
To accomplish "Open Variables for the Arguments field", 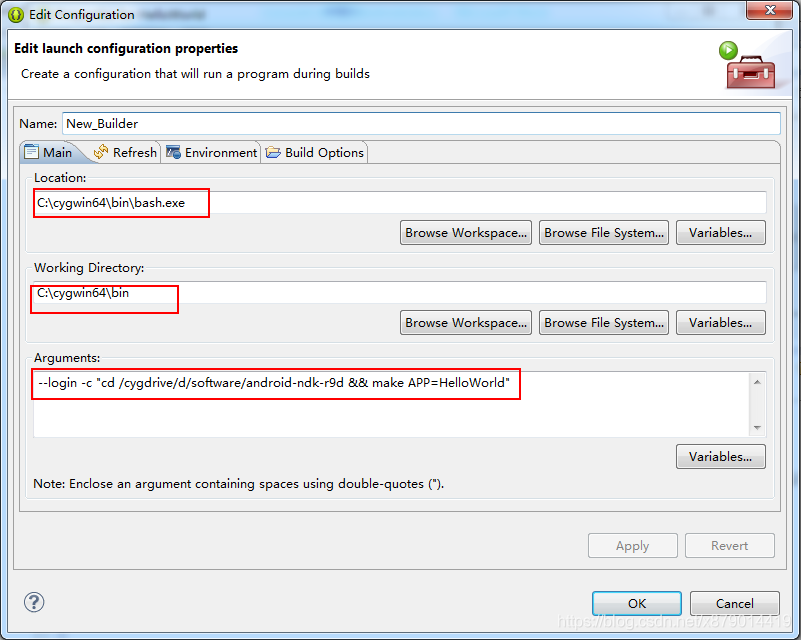I will click(720, 457).
